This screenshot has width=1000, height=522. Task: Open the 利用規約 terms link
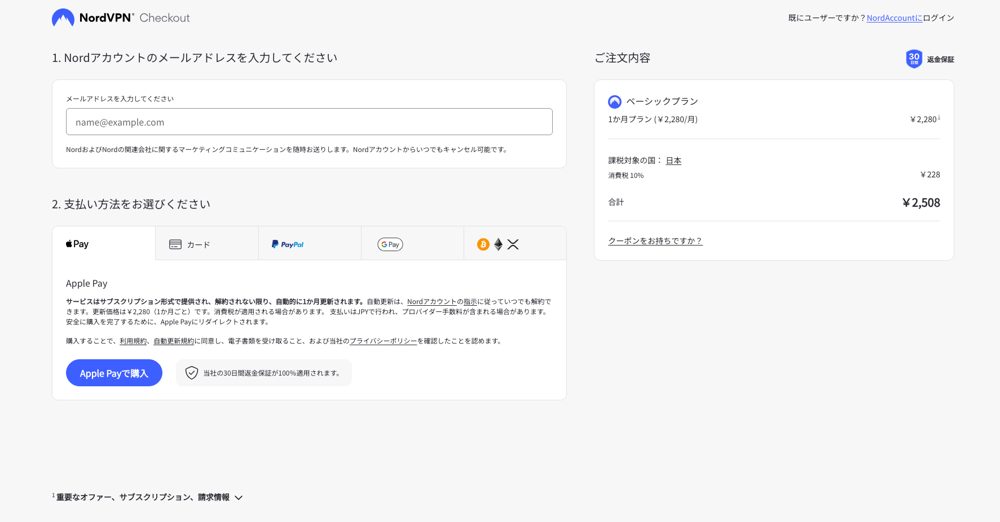point(133,341)
